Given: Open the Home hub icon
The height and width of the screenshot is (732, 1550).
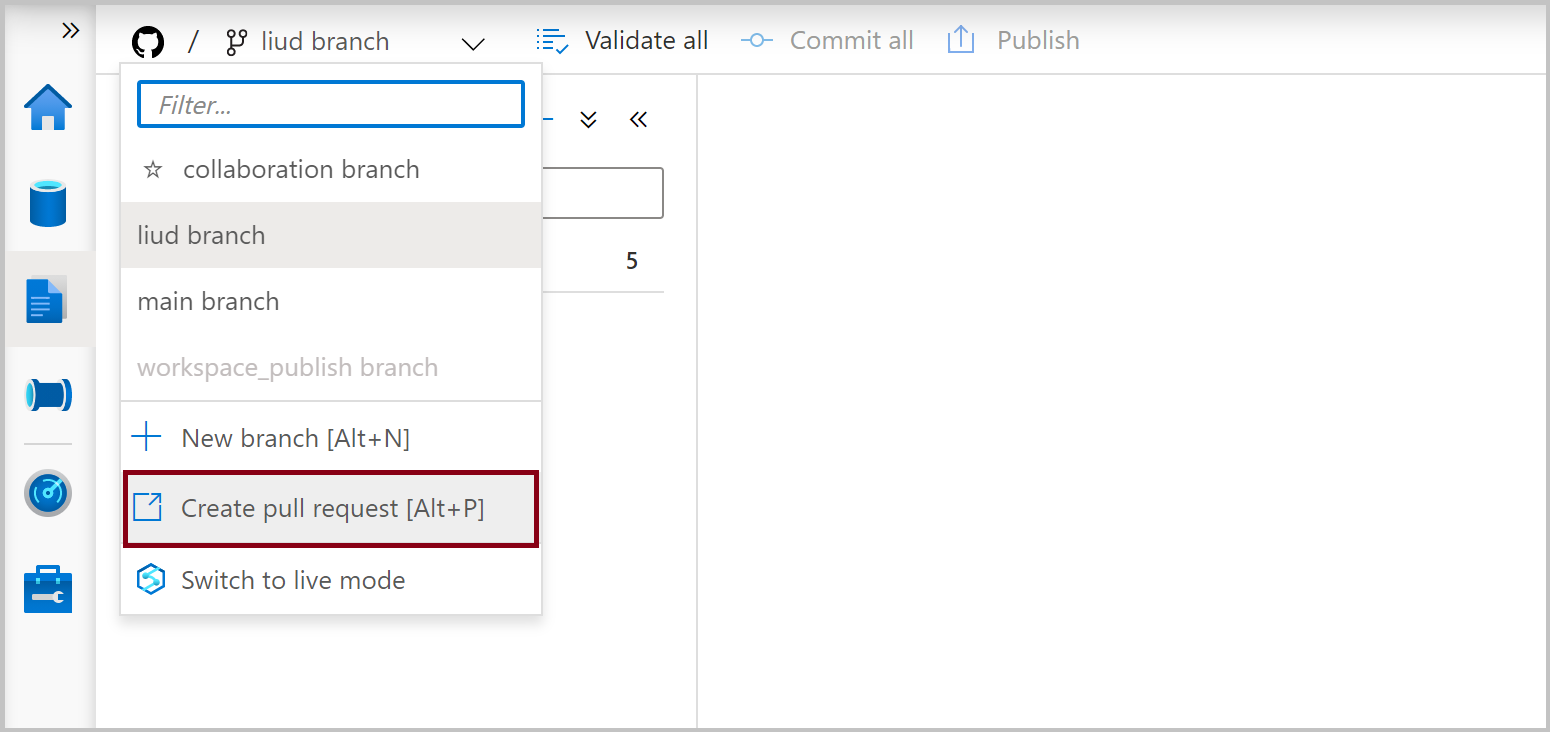Looking at the screenshot, I should click(47, 106).
